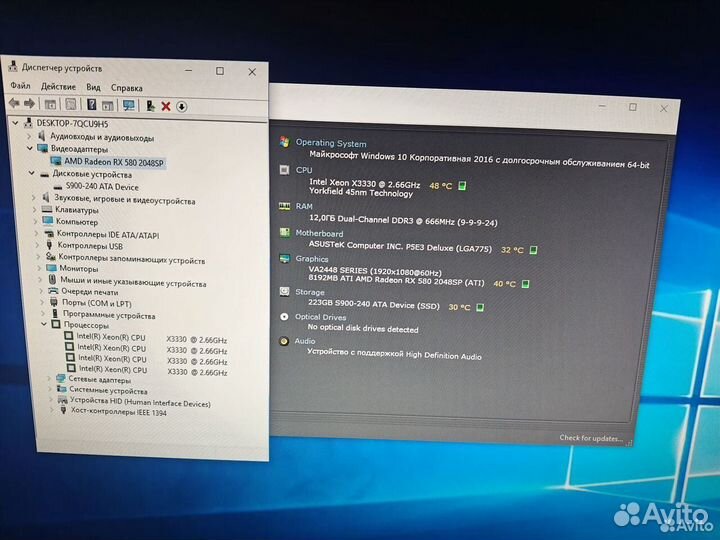Expand the Контроллеры USB node
This screenshot has width=720, height=540.
(34, 246)
